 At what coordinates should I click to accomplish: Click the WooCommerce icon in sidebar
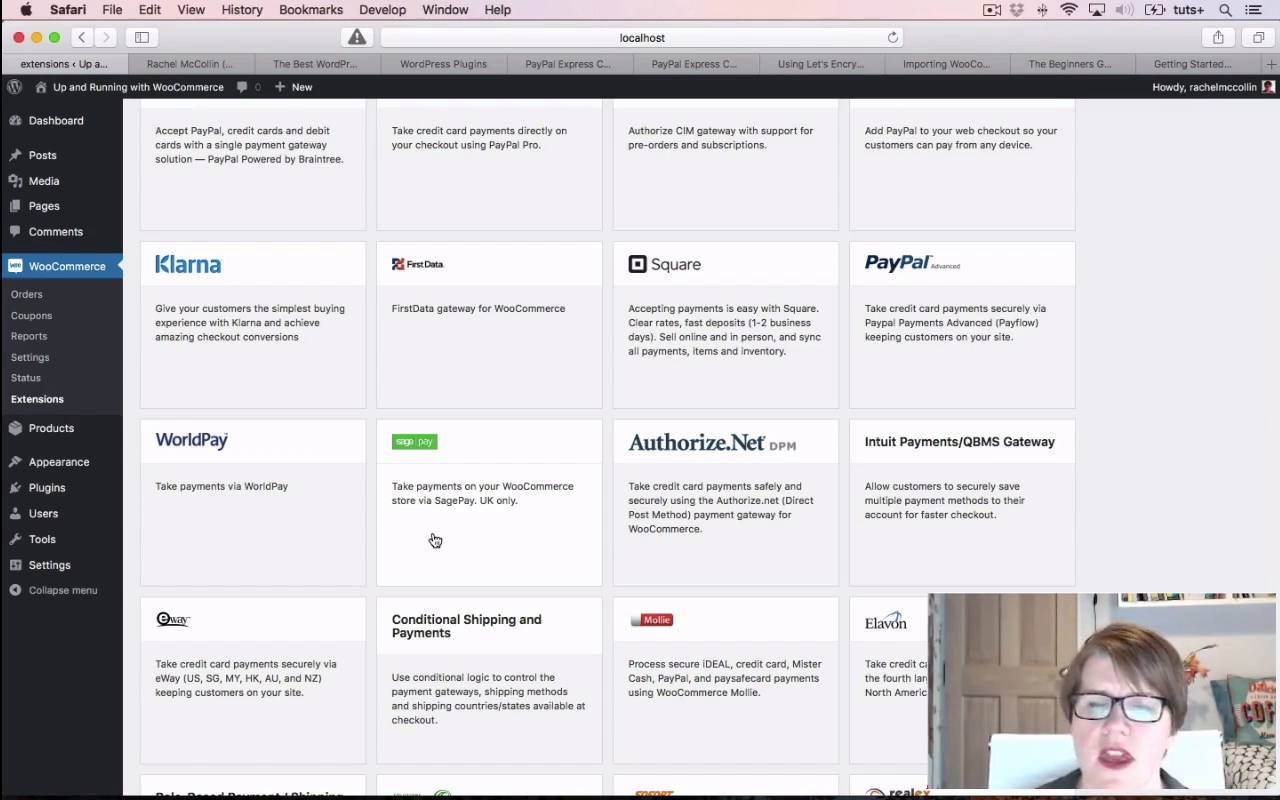pyautogui.click(x=15, y=266)
